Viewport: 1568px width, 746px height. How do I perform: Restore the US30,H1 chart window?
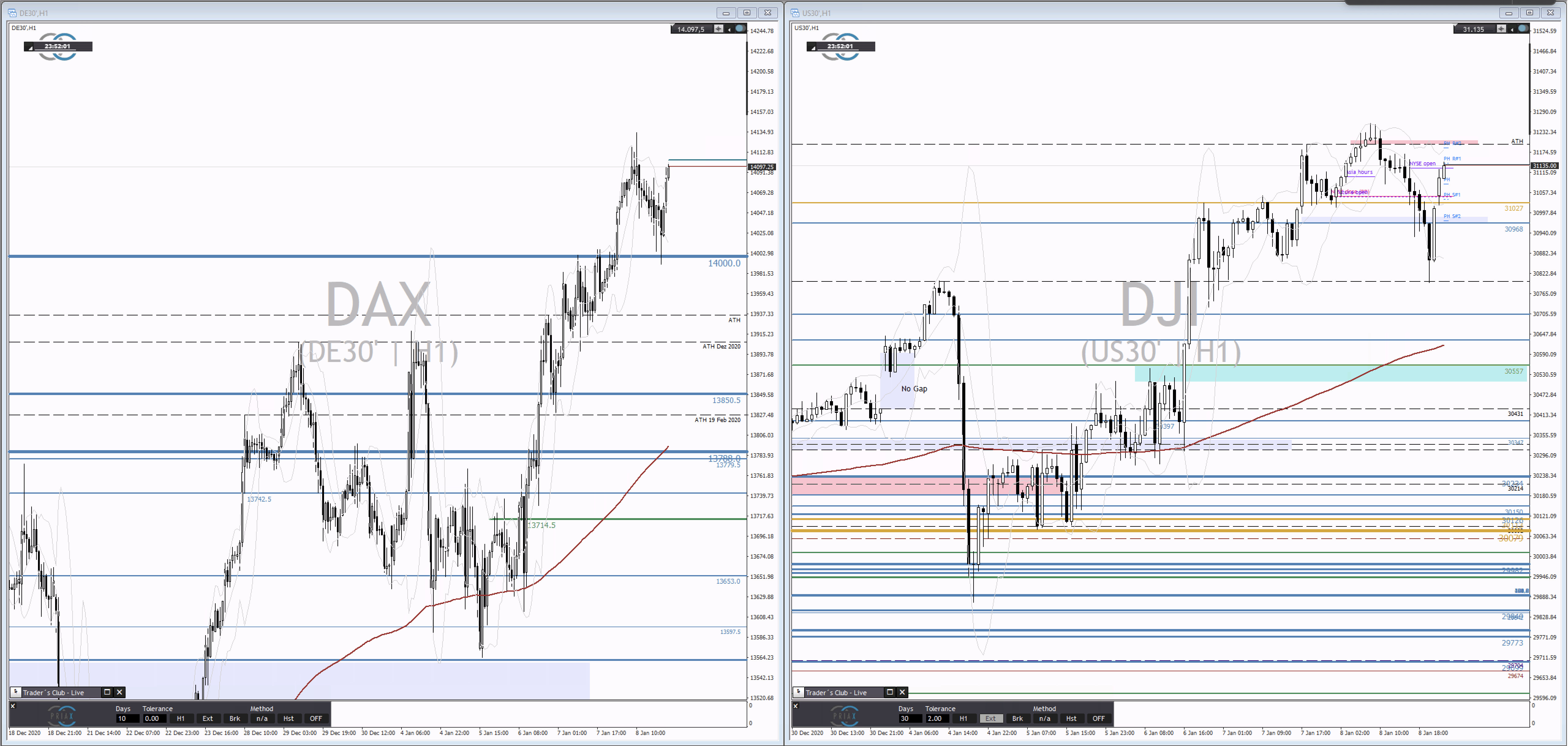(1530, 13)
